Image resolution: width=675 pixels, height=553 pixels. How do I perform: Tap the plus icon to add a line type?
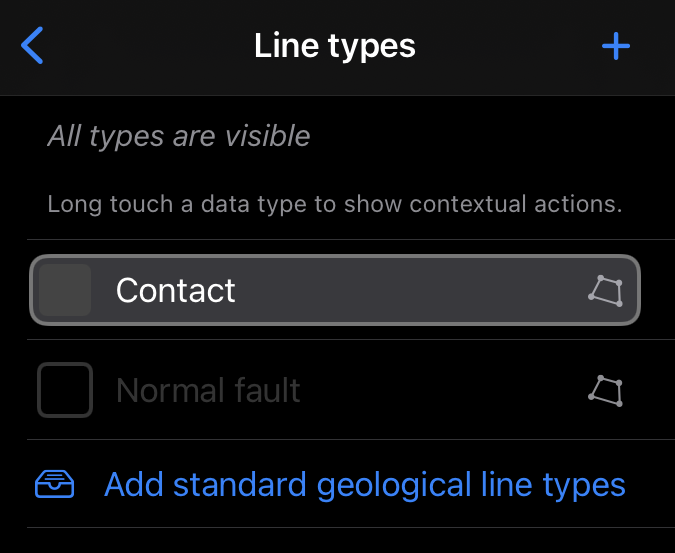[x=615, y=46]
